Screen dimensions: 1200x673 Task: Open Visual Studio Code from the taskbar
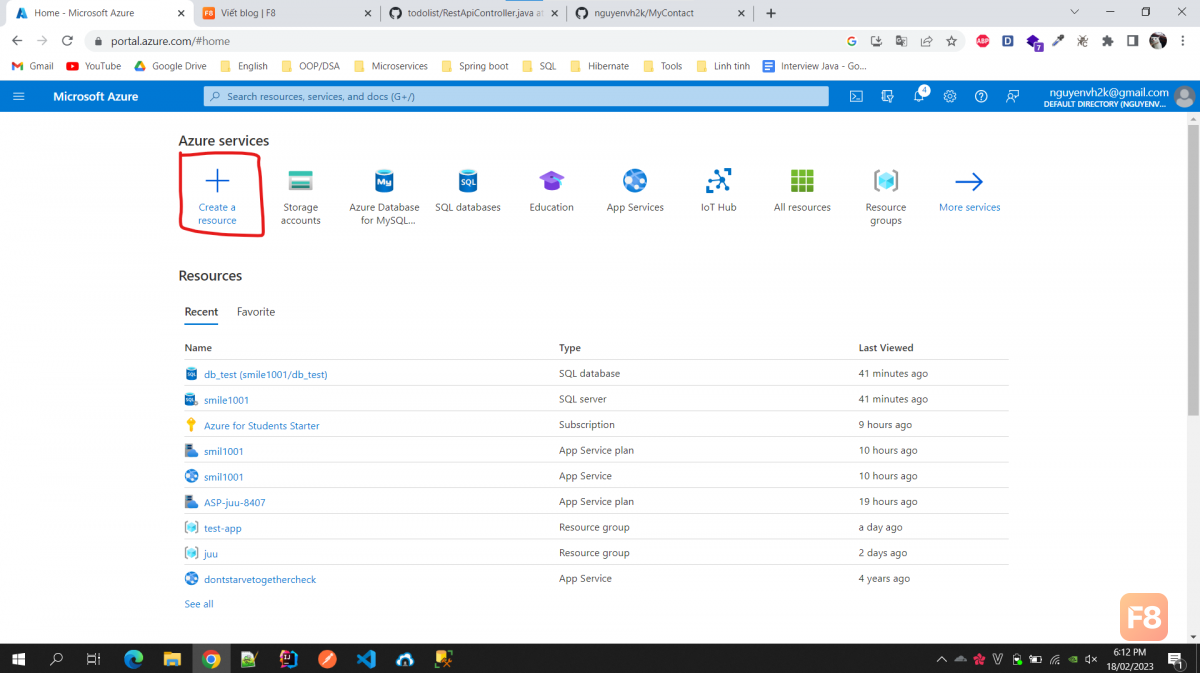coord(366,659)
